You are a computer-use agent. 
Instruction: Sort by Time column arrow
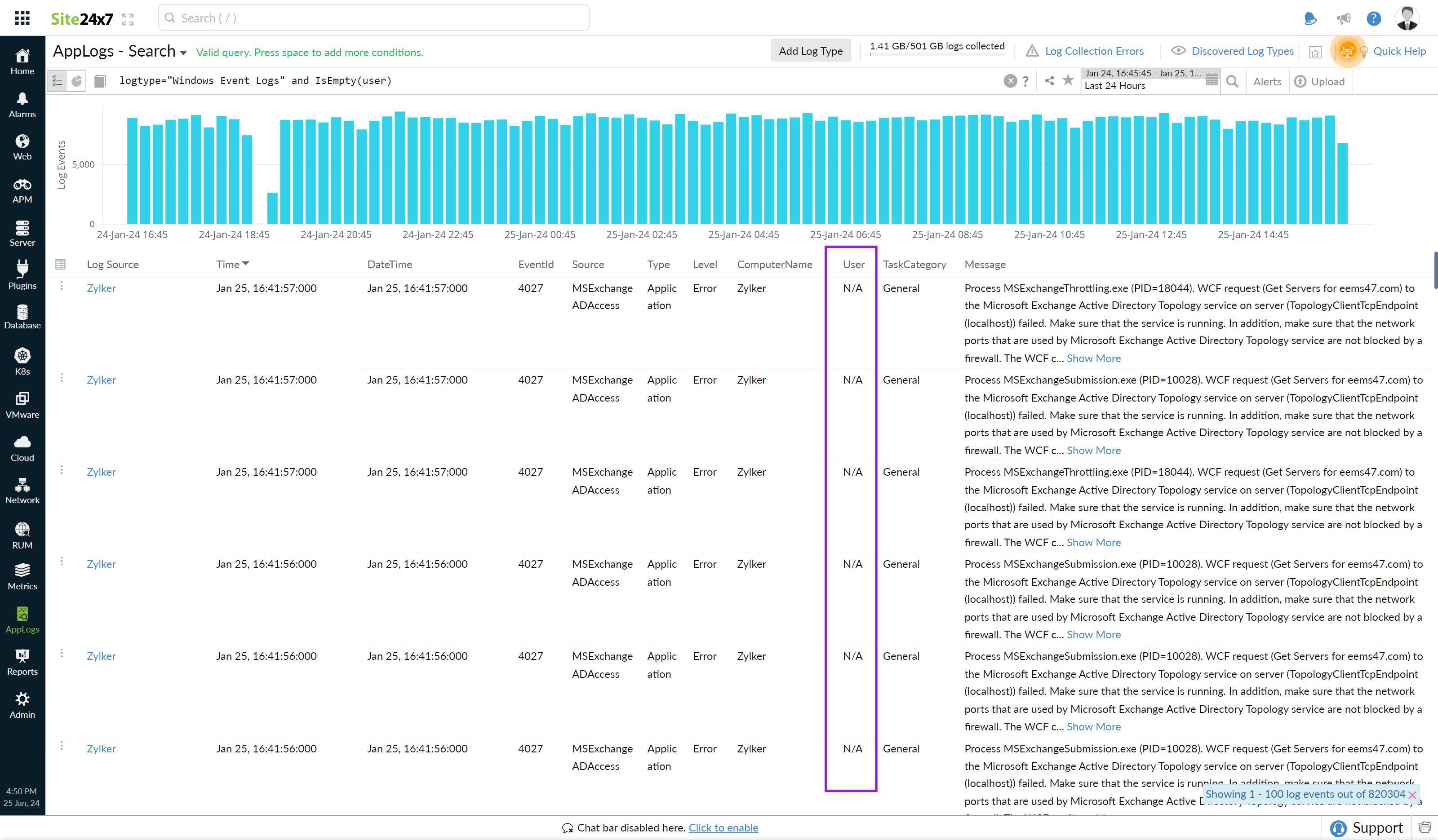point(246,264)
